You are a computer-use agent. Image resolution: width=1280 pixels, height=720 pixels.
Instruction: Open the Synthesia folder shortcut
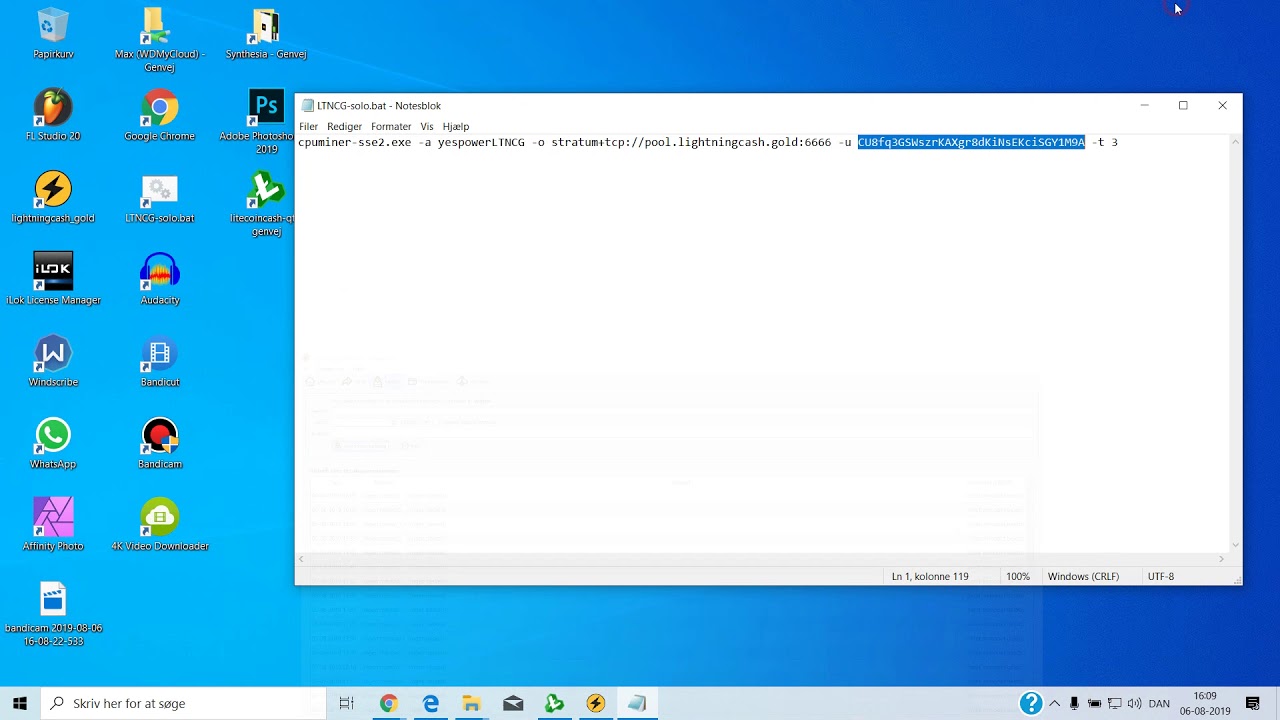[x=266, y=33]
